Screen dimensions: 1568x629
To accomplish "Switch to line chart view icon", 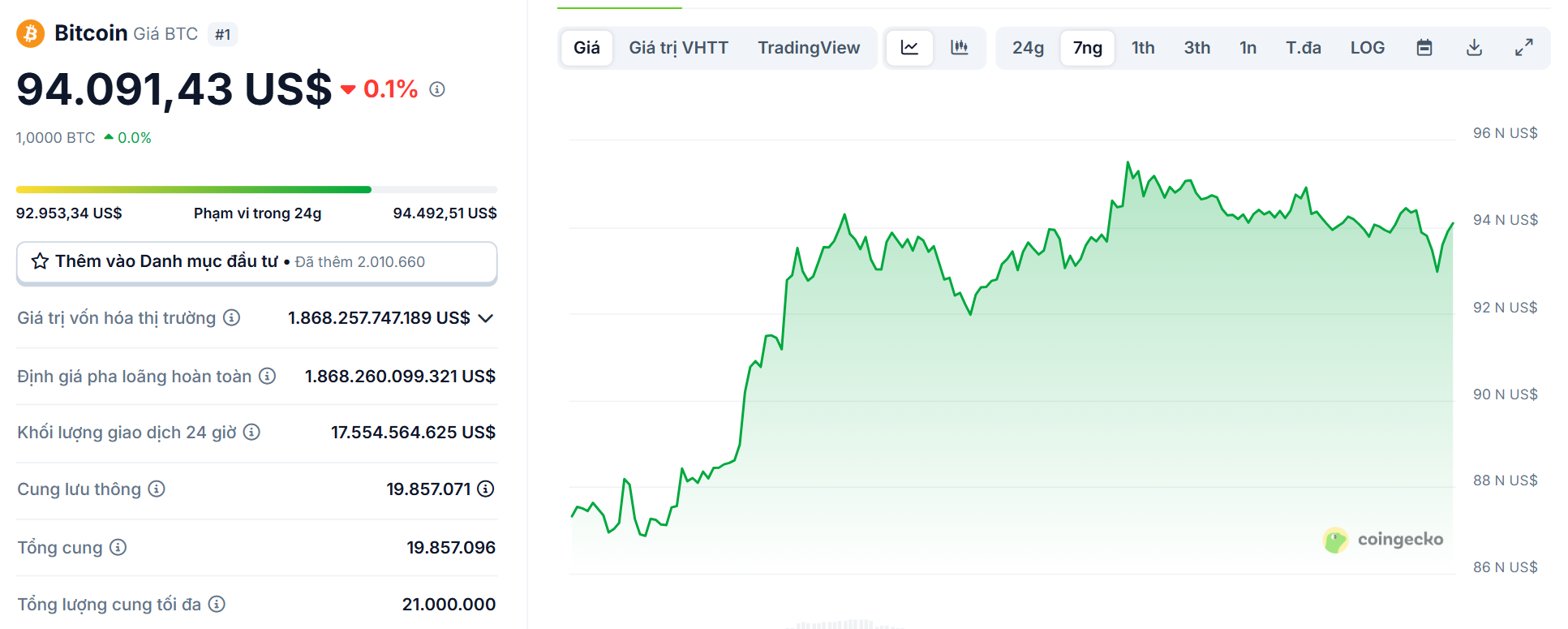I will pyautogui.click(x=909, y=48).
